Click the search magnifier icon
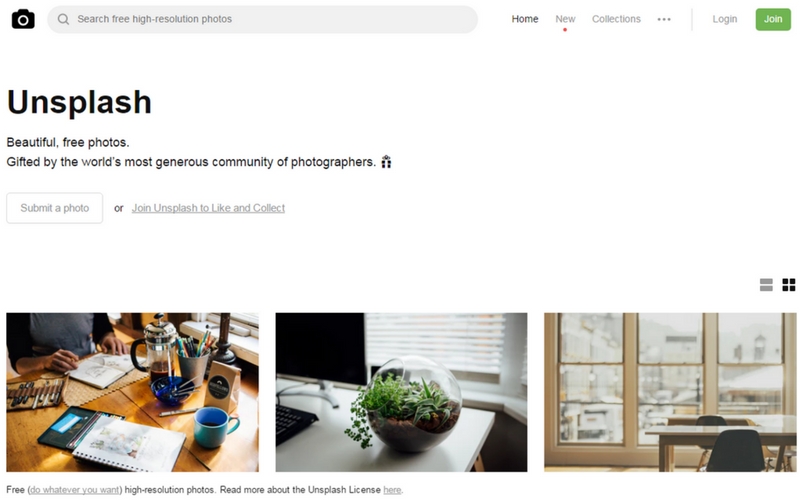This screenshot has width=800, height=500. click(x=63, y=19)
